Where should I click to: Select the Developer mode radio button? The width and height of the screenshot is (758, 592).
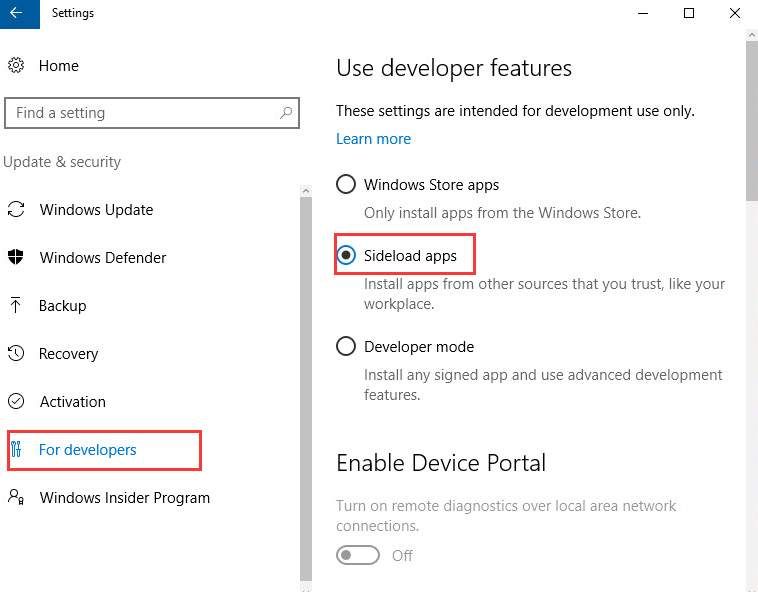click(346, 347)
